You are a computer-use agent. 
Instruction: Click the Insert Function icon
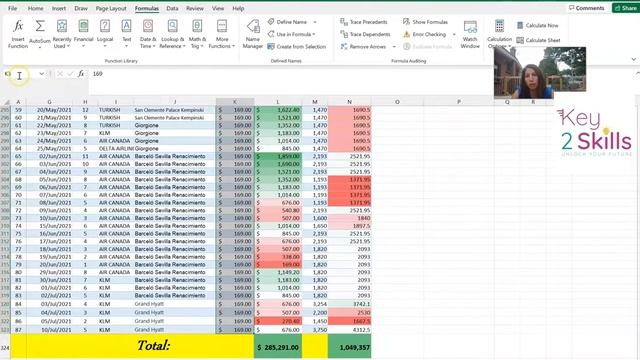pos(18,34)
